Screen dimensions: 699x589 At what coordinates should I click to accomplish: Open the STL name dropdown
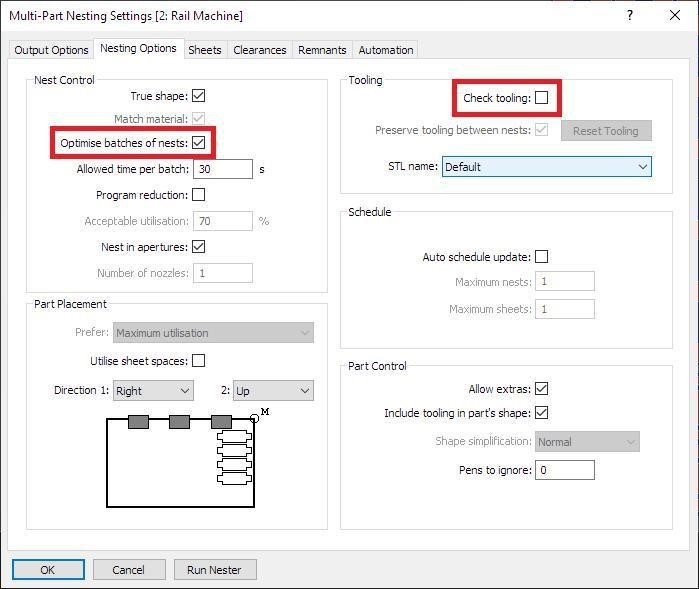coord(546,167)
